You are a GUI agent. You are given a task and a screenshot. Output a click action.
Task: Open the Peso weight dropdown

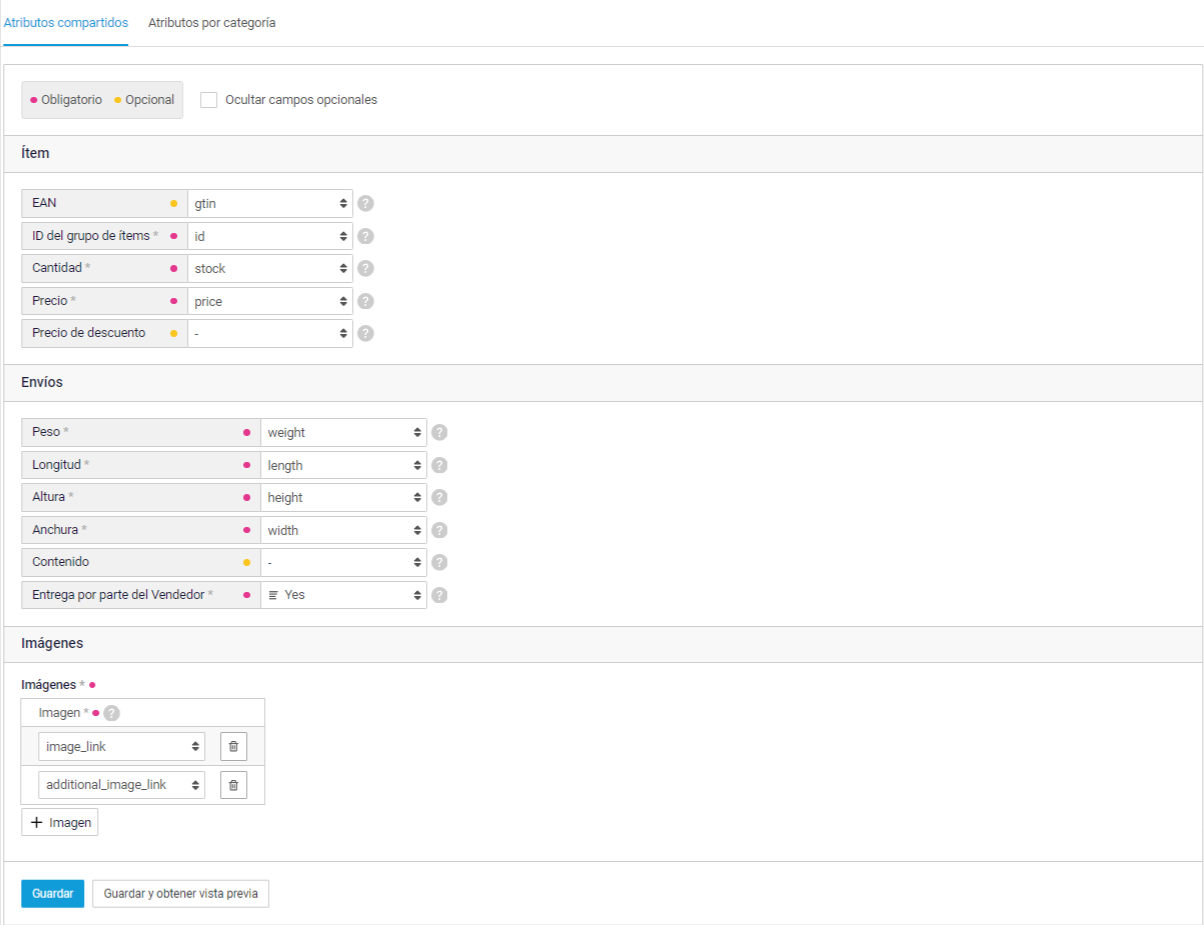343,433
